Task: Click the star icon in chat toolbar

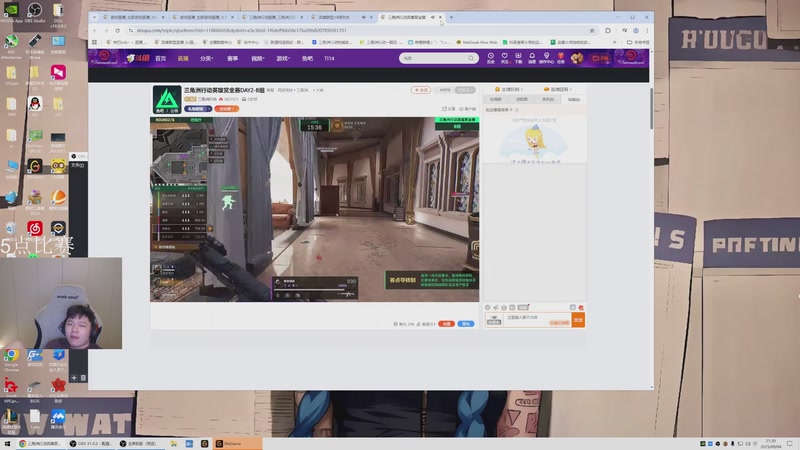Action: 504,308
